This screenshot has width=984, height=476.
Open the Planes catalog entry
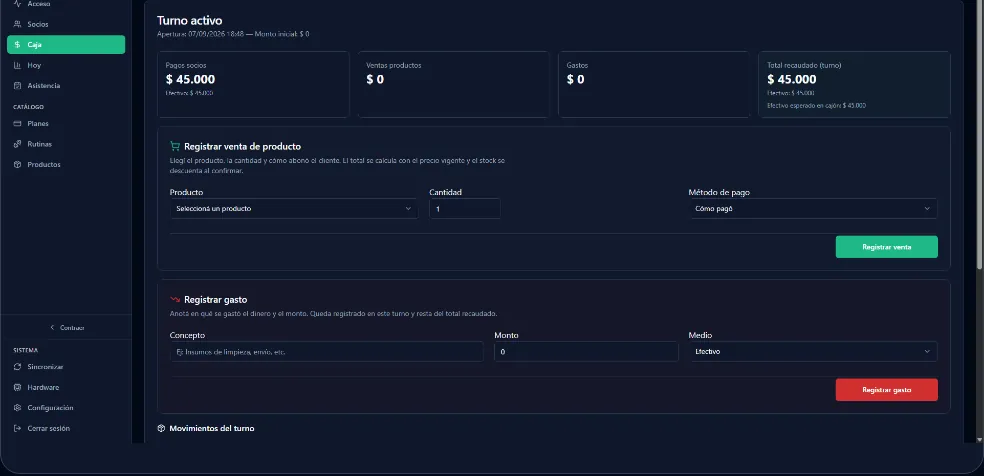(x=66, y=124)
